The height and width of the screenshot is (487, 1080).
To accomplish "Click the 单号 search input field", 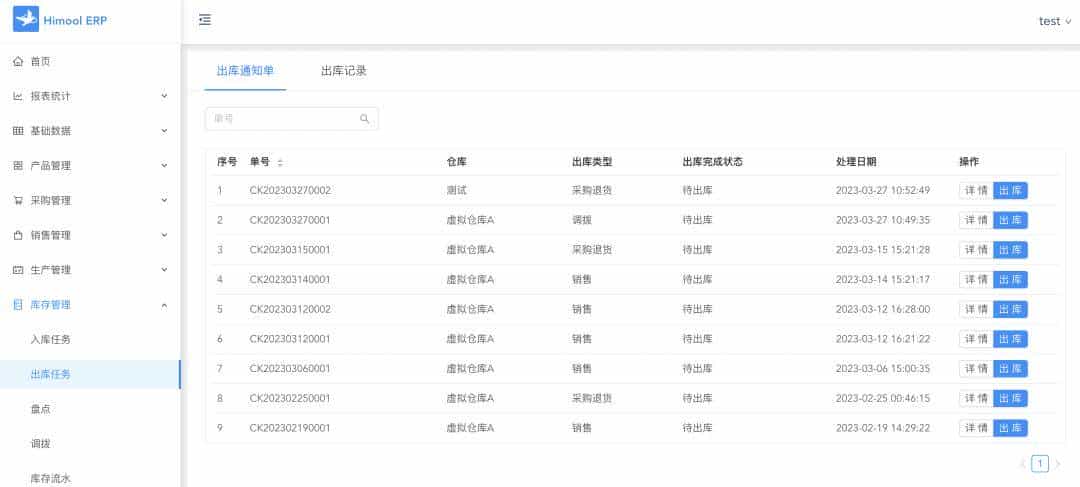I will 291,118.
